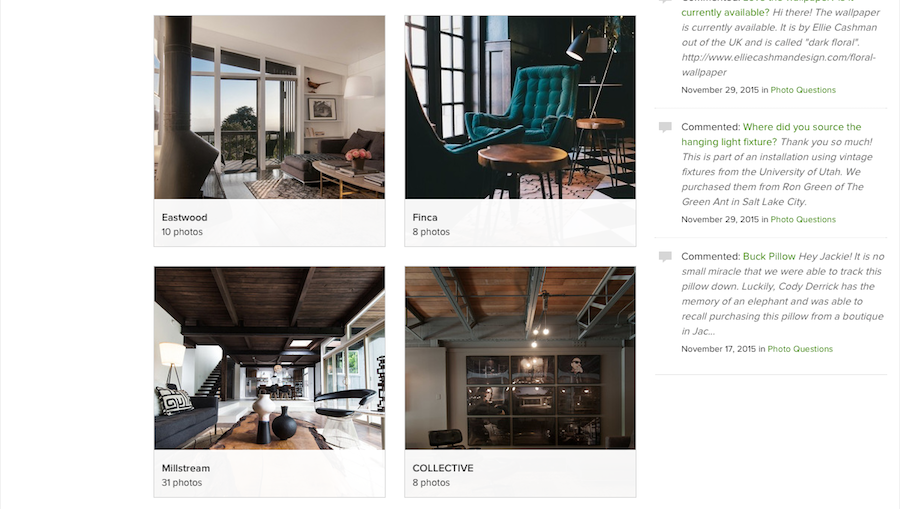The image size is (900, 509).
Task: Click the '10 photos' count under Eastwood
Action: pos(182,232)
